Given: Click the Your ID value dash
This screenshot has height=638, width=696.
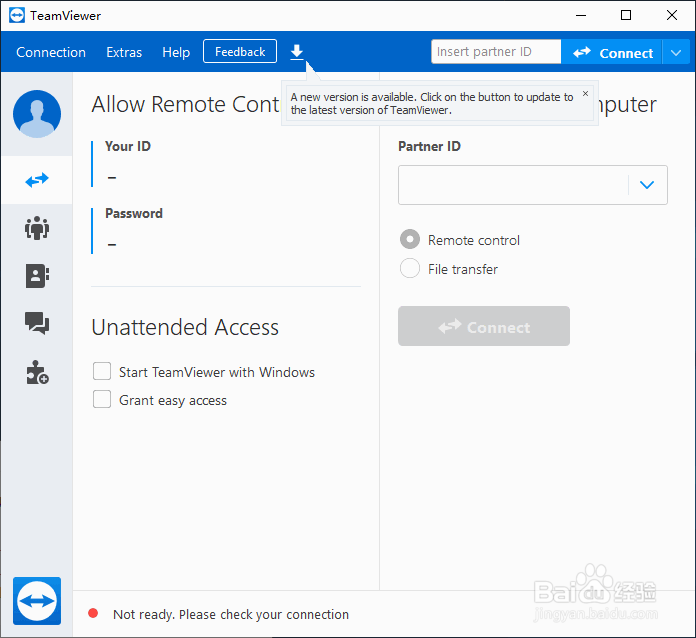Looking at the screenshot, I should tap(112, 178).
